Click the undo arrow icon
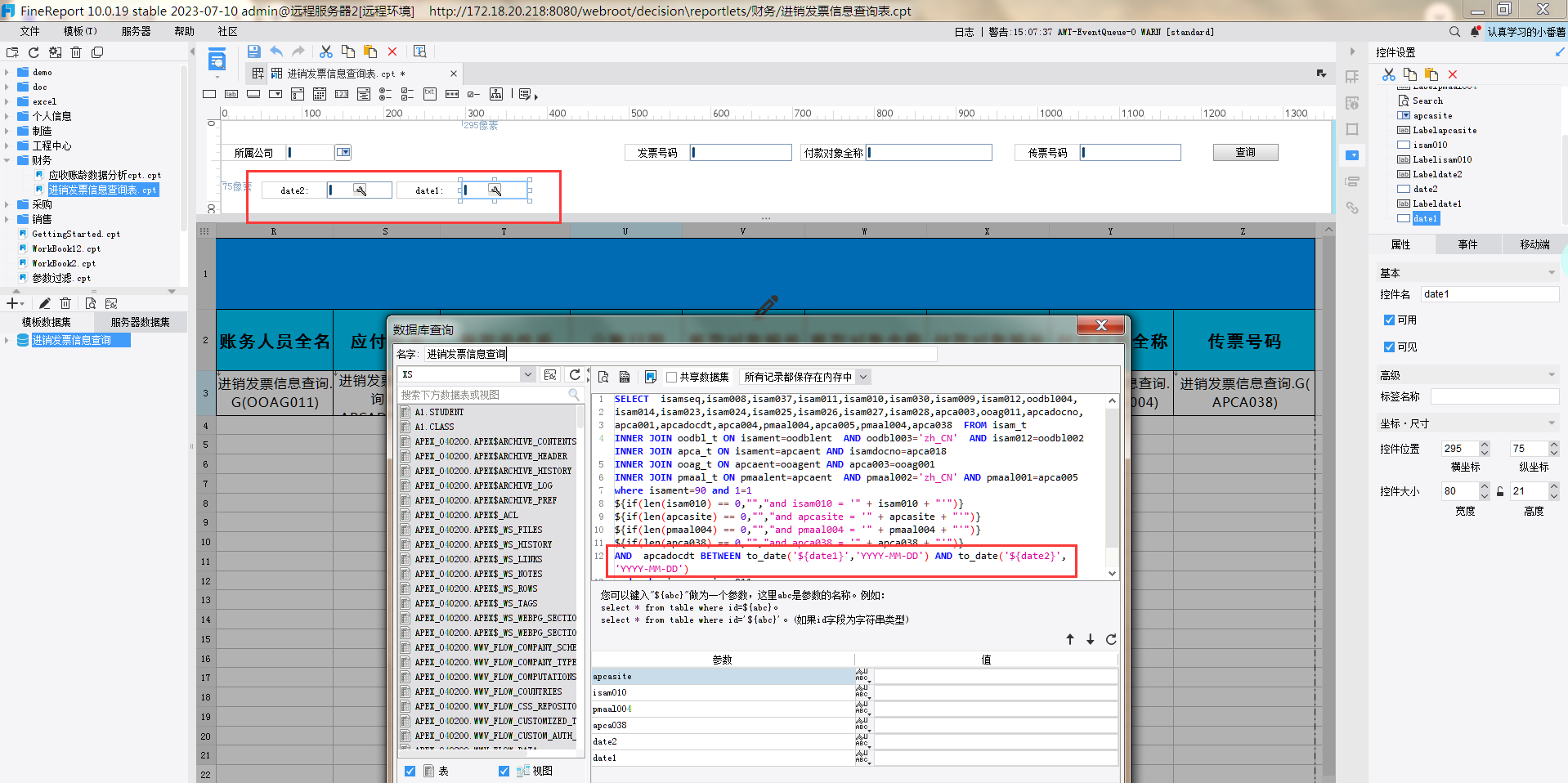 pyautogui.click(x=276, y=51)
